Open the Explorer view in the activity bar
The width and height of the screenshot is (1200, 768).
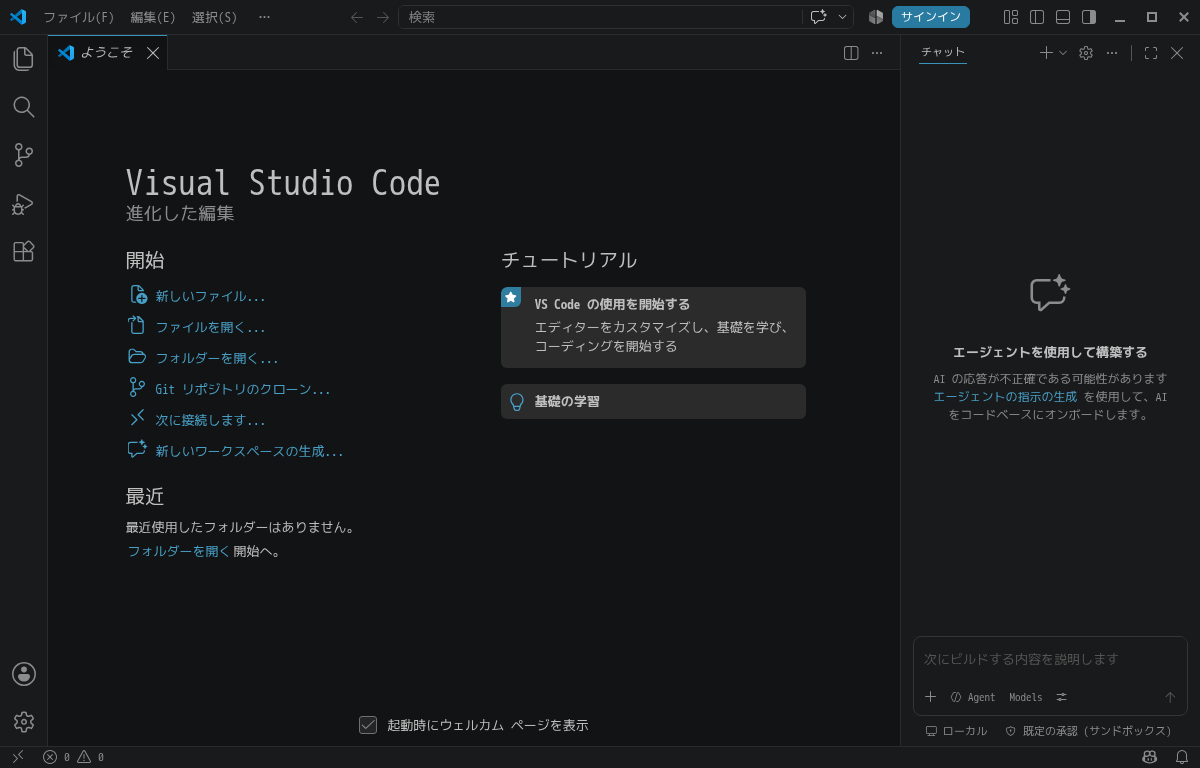click(x=23, y=59)
